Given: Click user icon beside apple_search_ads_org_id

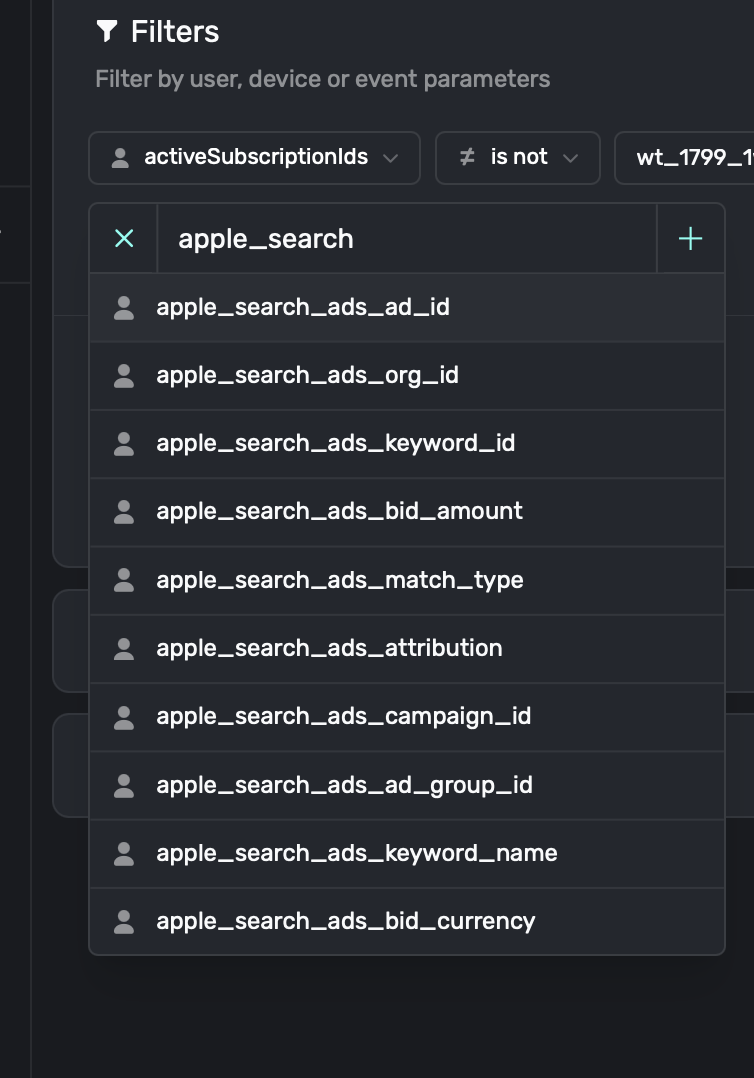Looking at the screenshot, I should 124,376.
